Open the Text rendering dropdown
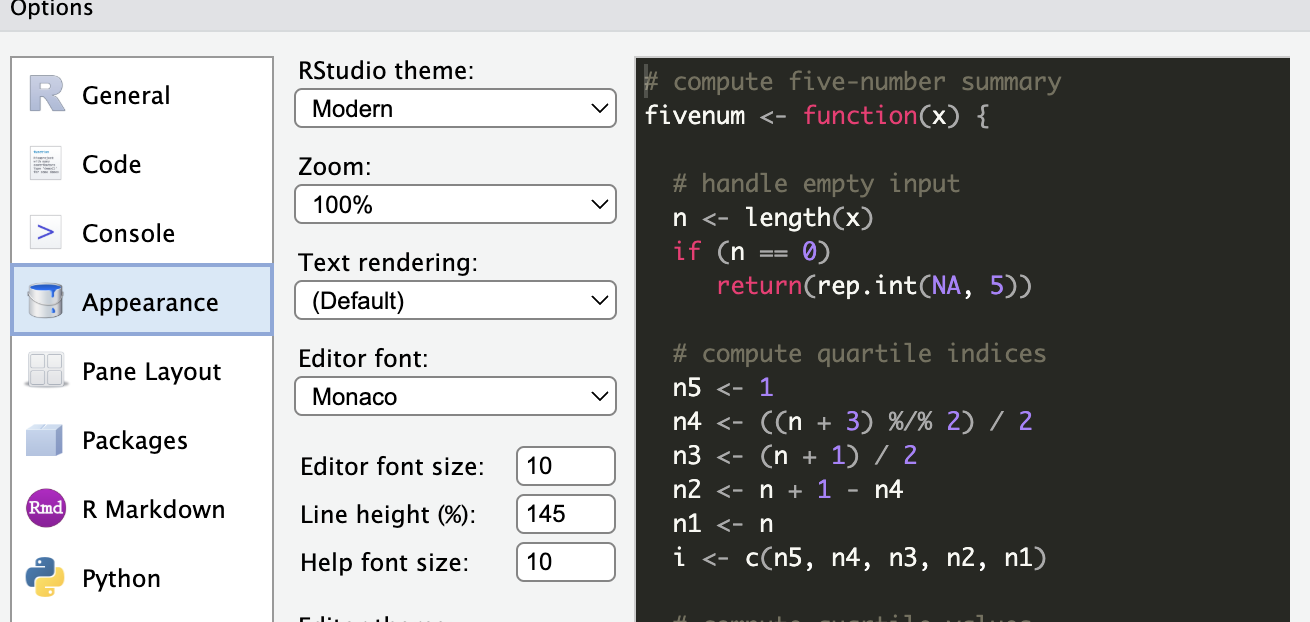Image resolution: width=1310 pixels, height=622 pixels. pyautogui.click(x=455, y=300)
